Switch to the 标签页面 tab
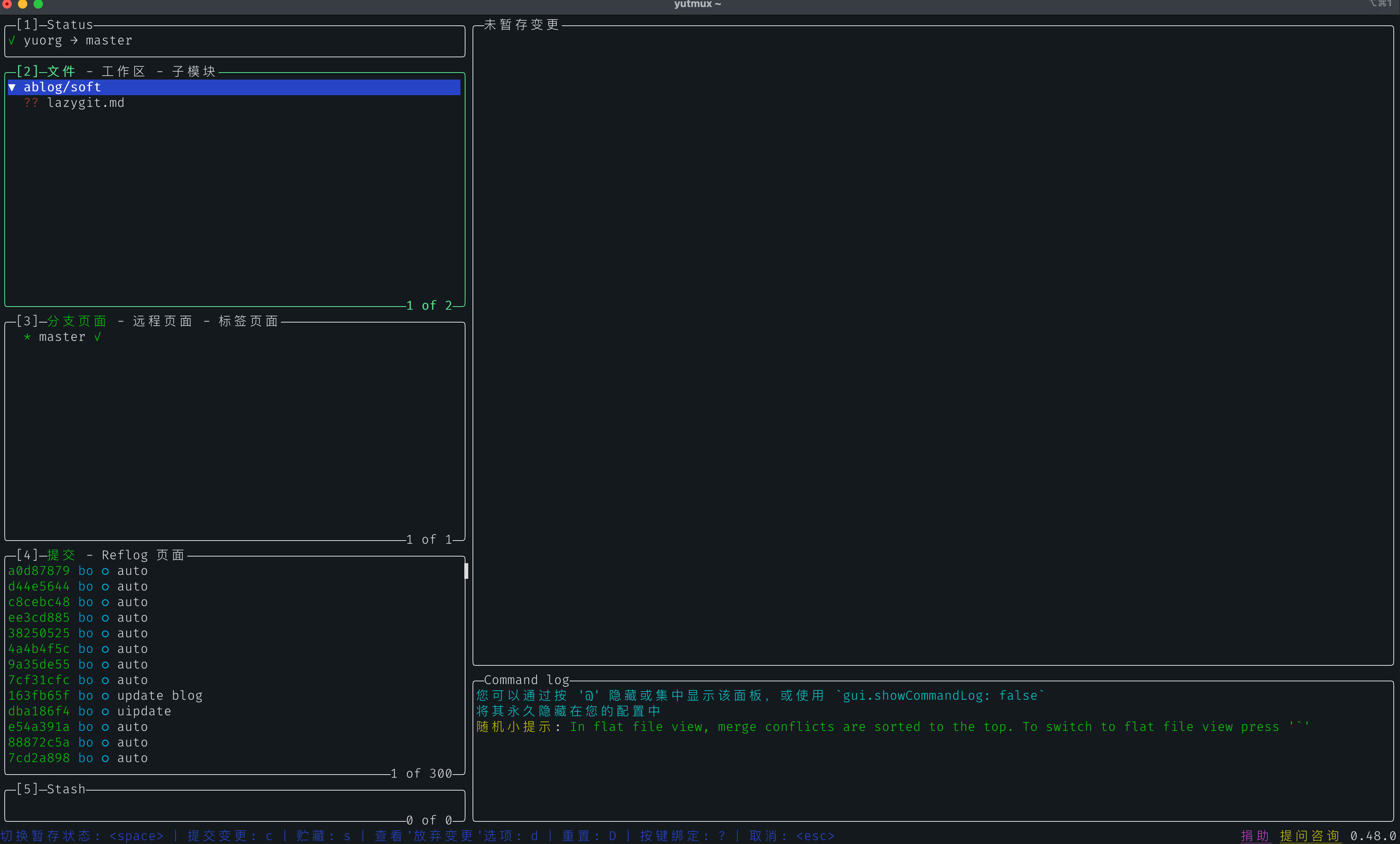The image size is (1400, 844). [x=248, y=321]
